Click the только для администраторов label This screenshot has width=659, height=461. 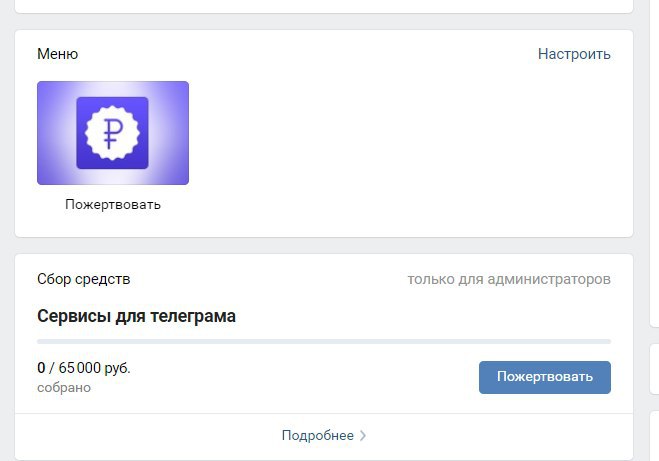click(x=509, y=279)
